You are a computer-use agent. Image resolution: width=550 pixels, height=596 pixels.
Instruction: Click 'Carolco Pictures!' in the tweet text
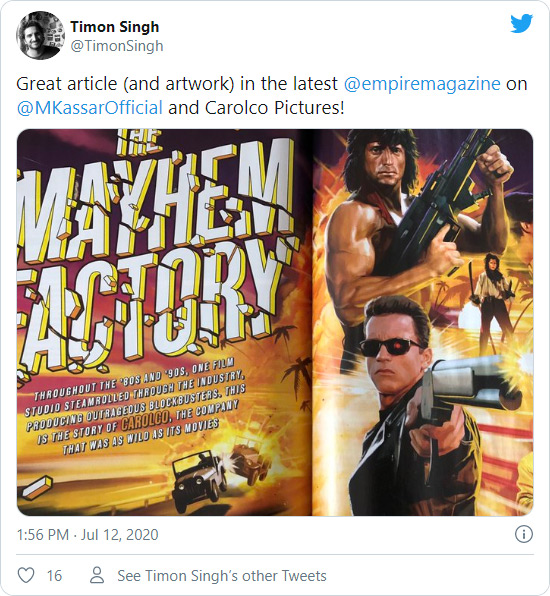pos(274,108)
